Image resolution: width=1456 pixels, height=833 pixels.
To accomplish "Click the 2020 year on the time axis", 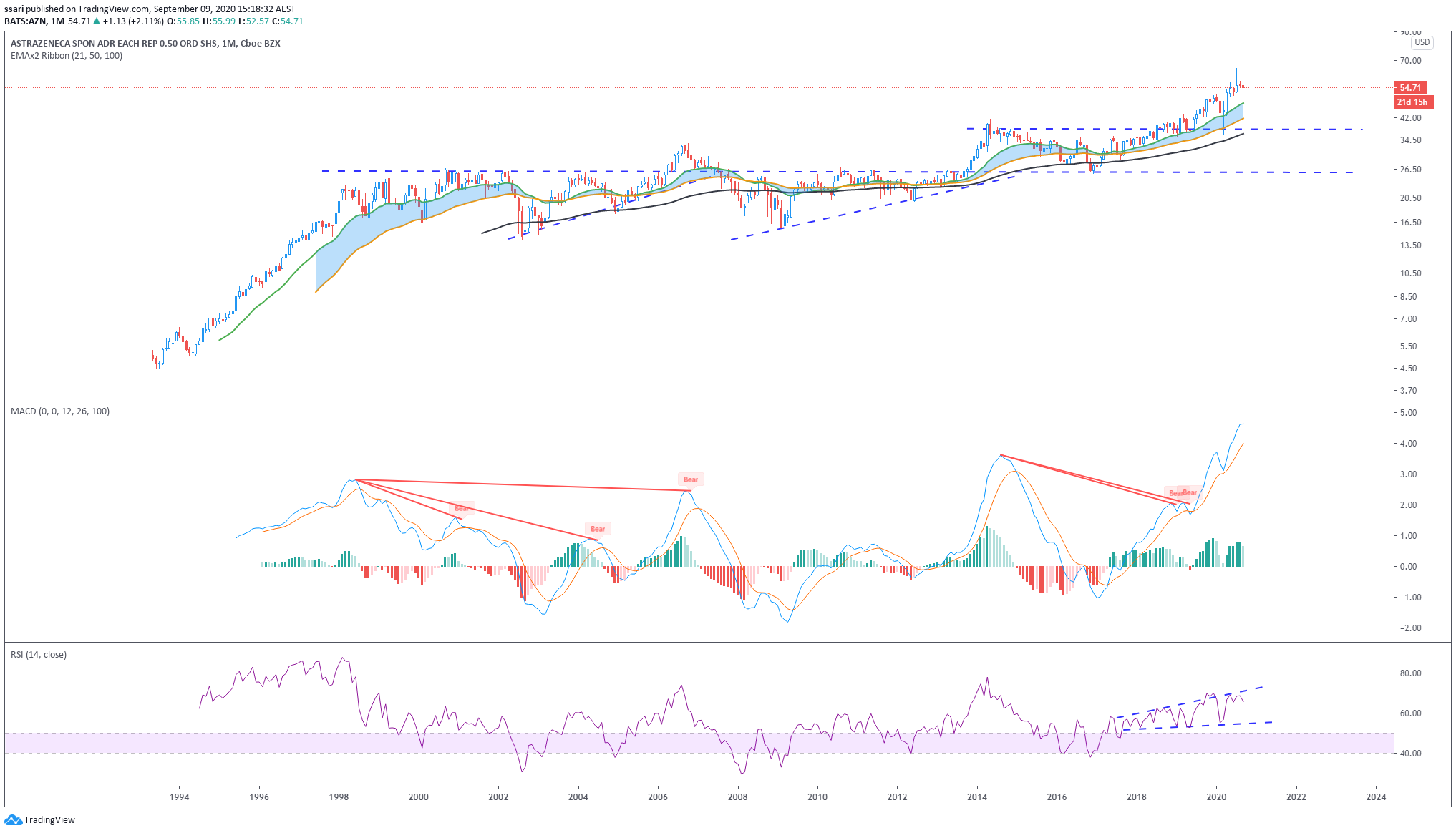I will 1216,797.
